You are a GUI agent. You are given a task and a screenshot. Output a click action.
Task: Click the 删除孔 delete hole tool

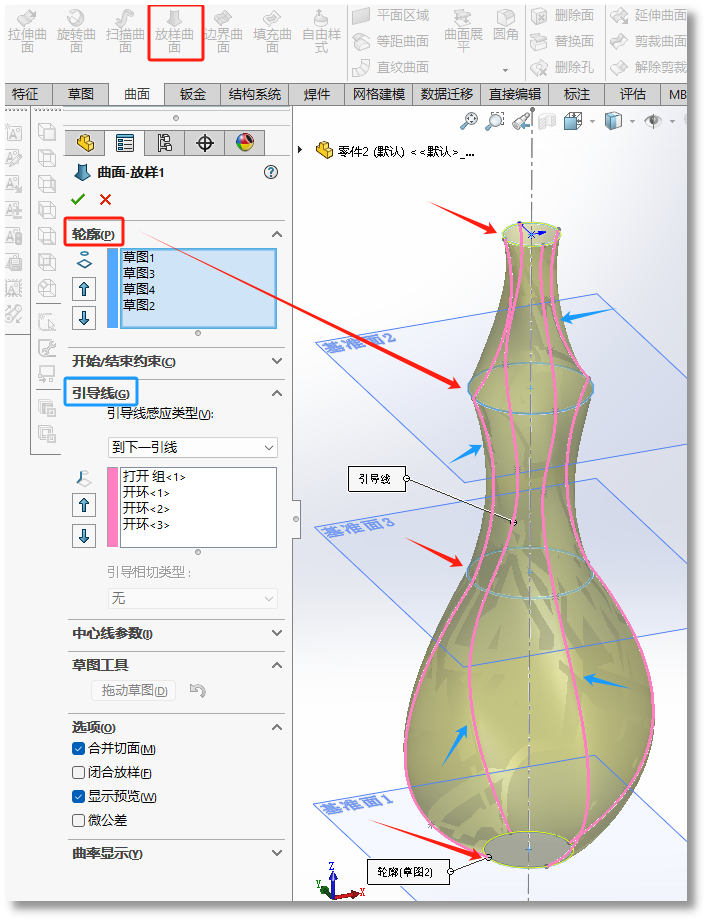pyautogui.click(x=562, y=67)
